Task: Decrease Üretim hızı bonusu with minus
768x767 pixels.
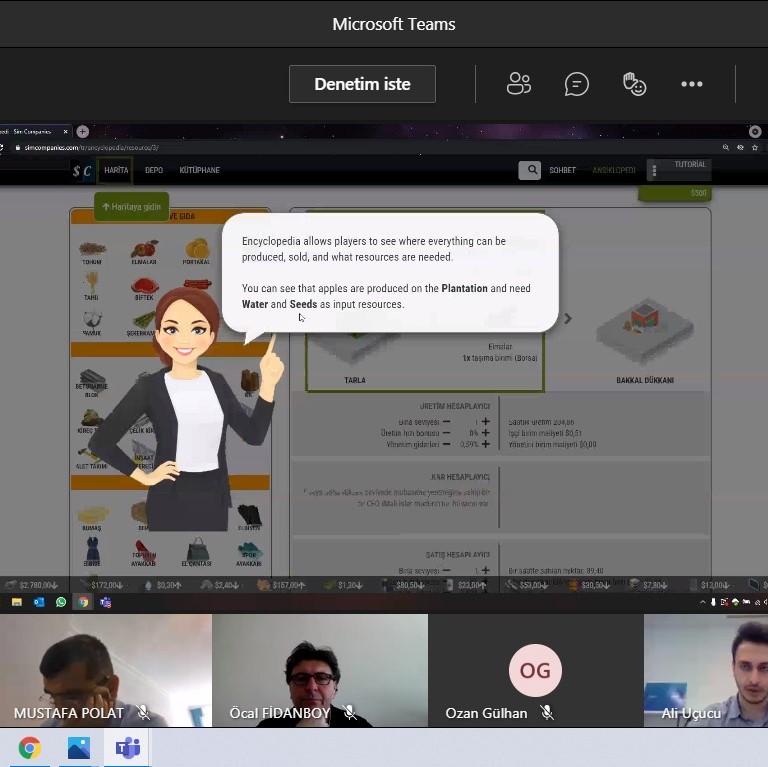Action: click(x=446, y=432)
